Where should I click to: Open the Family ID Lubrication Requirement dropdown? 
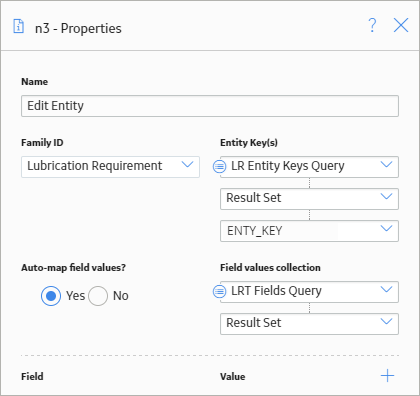(110, 167)
